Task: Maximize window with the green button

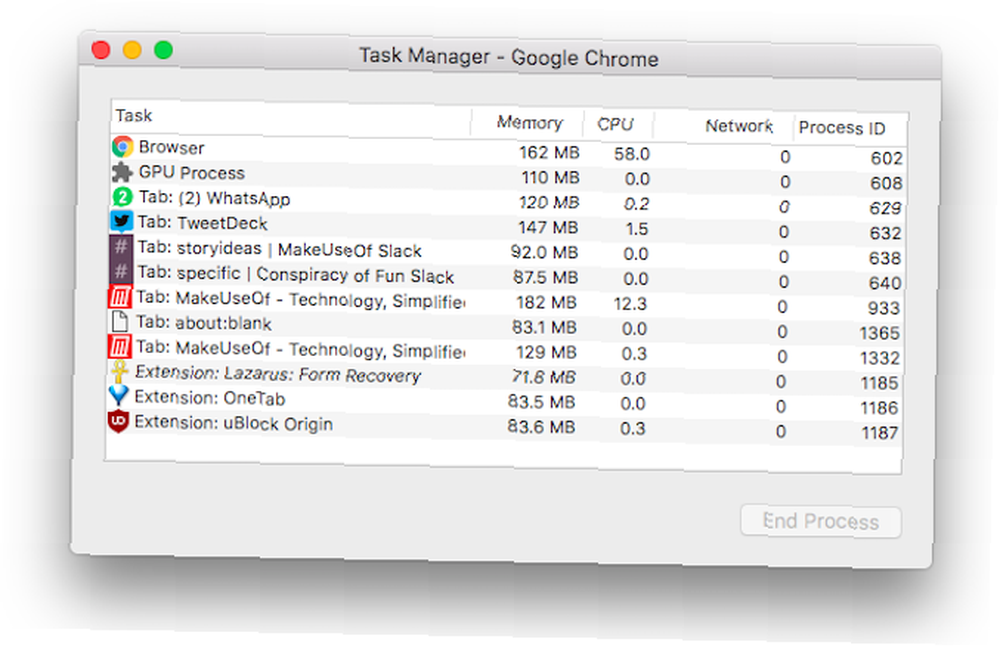Action: point(163,50)
